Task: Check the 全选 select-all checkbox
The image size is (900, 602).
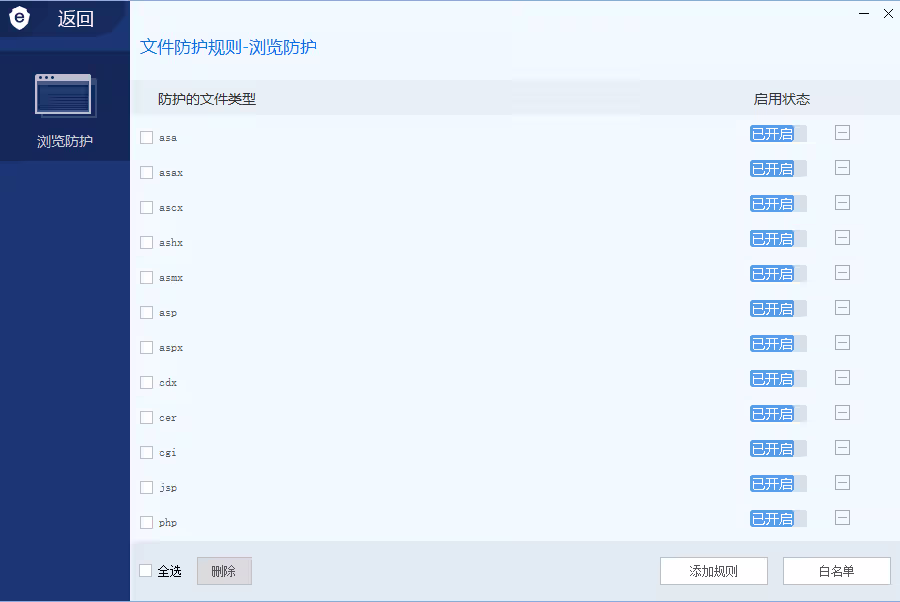Action: (146, 571)
